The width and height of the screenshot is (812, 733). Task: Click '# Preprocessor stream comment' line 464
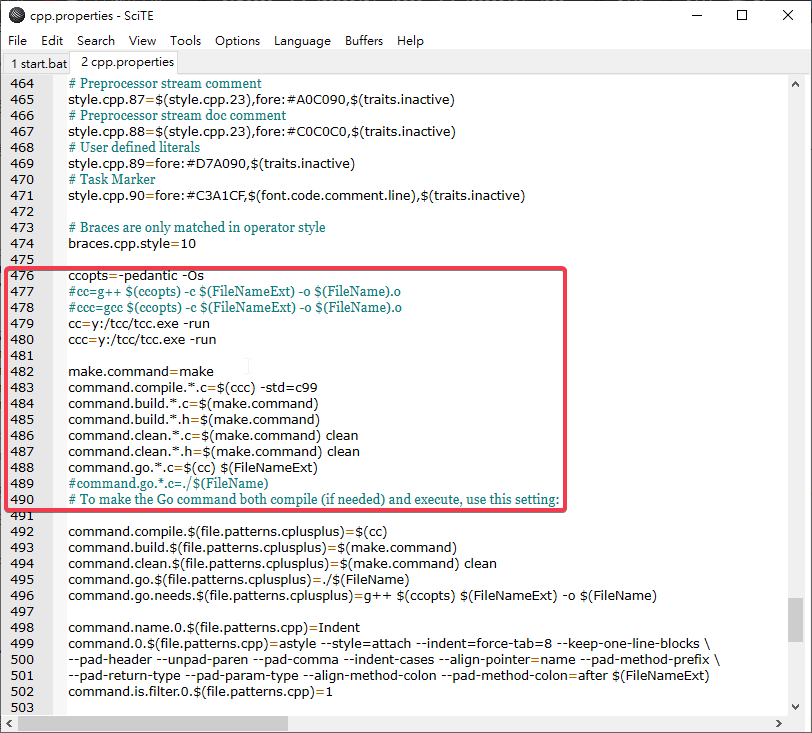[x=165, y=83]
